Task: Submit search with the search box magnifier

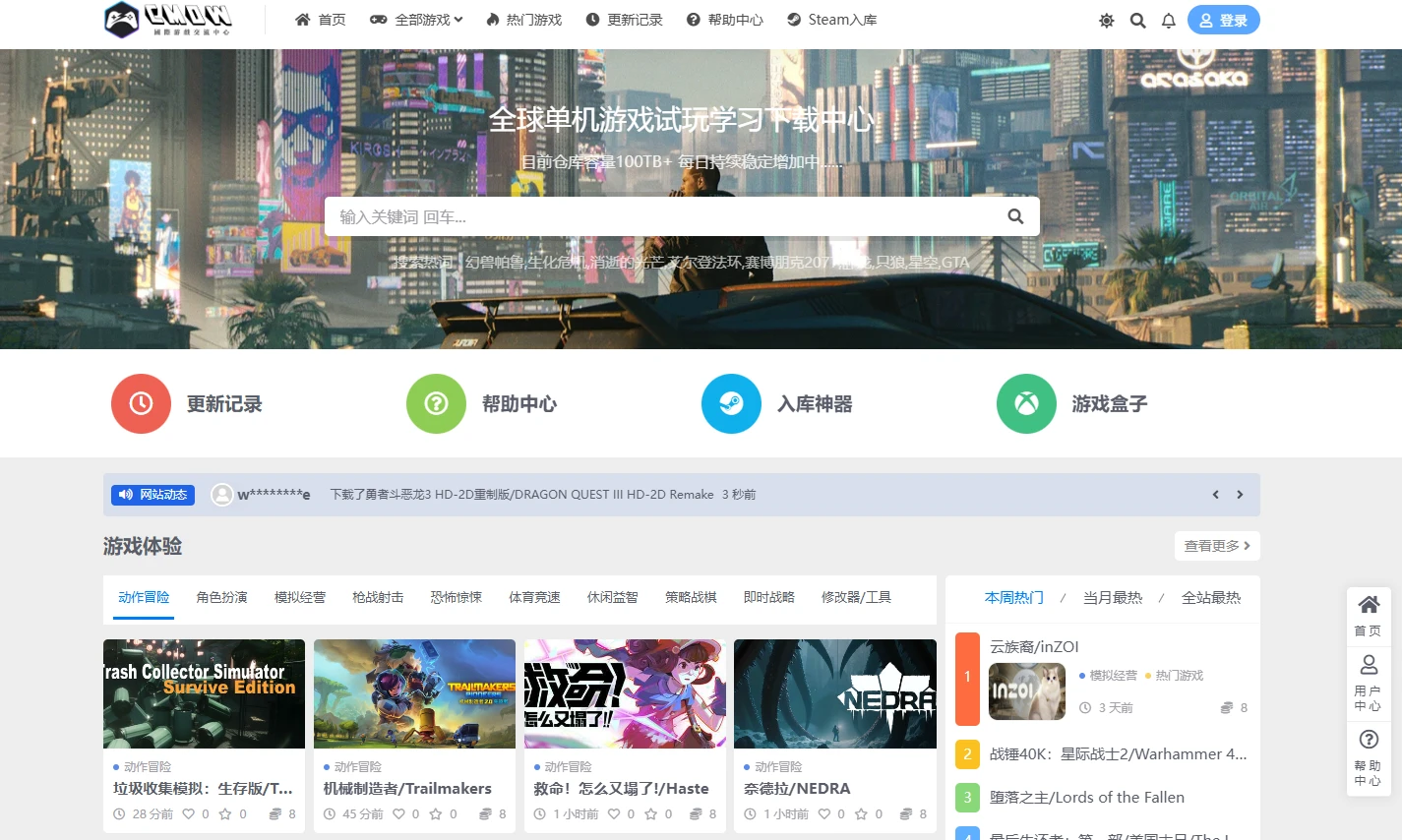Action: tap(1015, 216)
